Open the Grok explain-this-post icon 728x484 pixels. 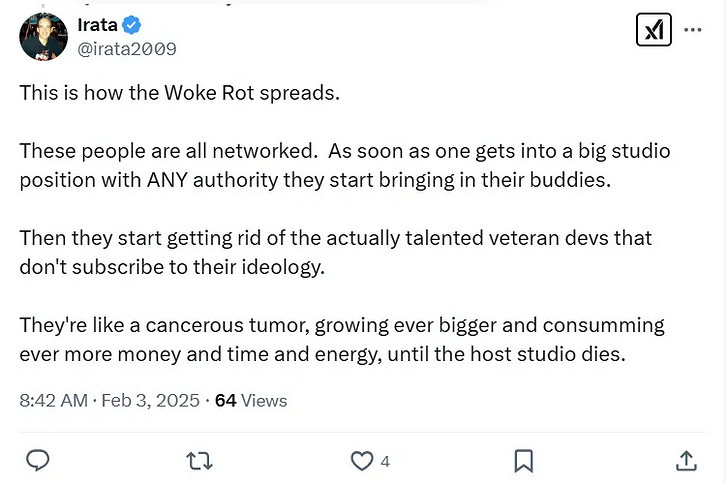coord(654,30)
